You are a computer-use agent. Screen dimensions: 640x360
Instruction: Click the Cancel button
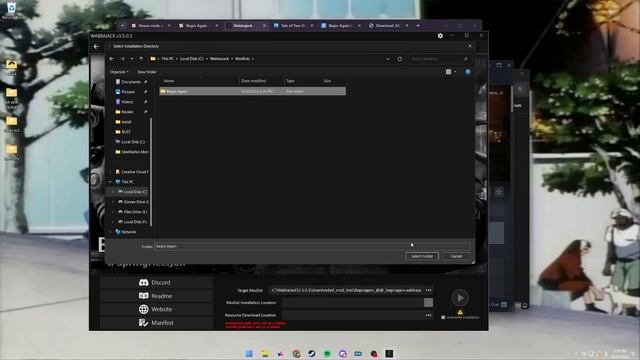coord(456,256)
